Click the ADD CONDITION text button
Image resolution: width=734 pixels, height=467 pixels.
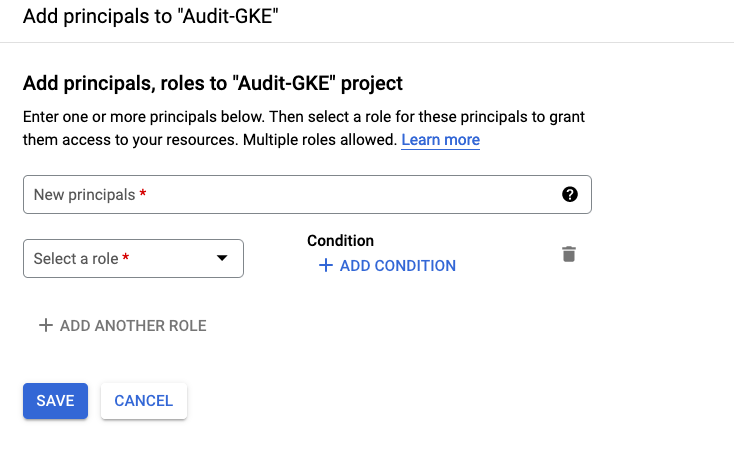[x=397, y=266]
